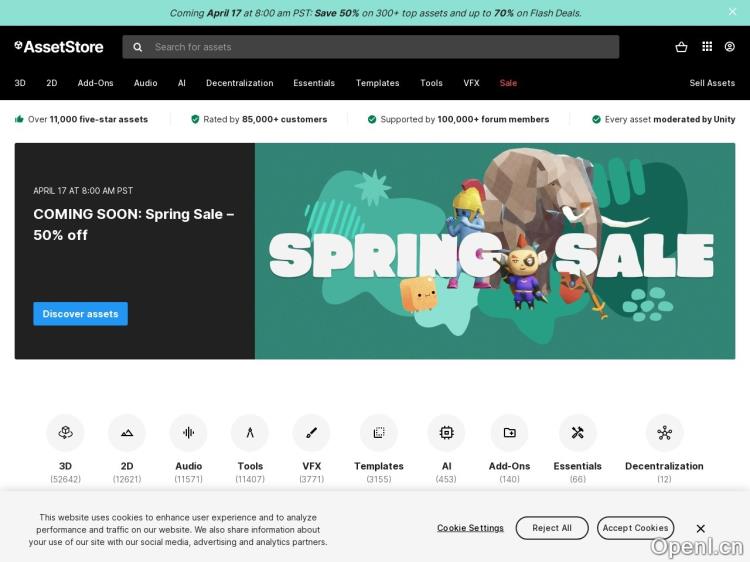The height and width of the screenshot is (562, 750).
Task: Open the user account icon
Action: [729, 46]
